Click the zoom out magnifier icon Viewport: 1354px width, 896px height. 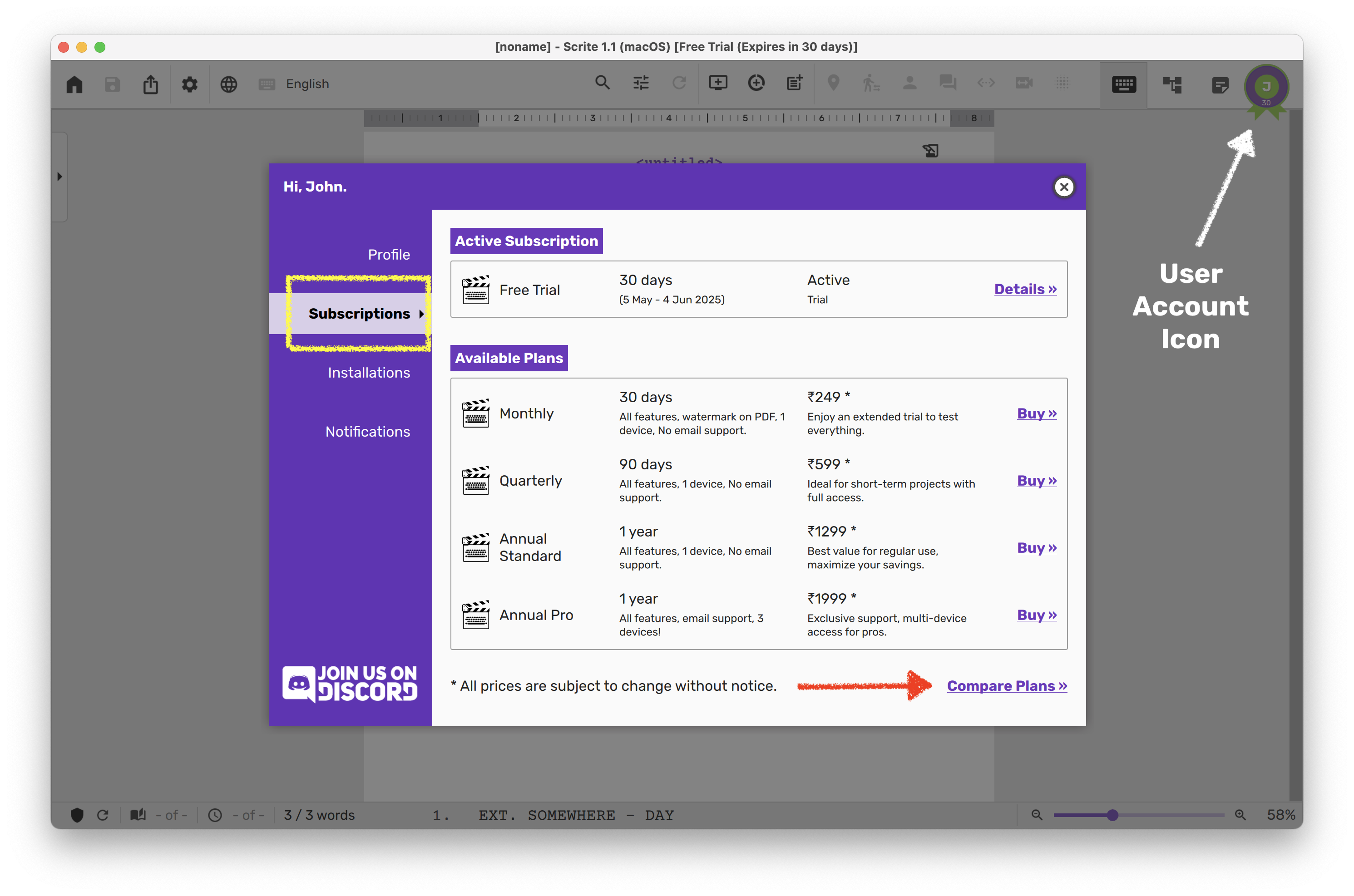pos(1036,815)
